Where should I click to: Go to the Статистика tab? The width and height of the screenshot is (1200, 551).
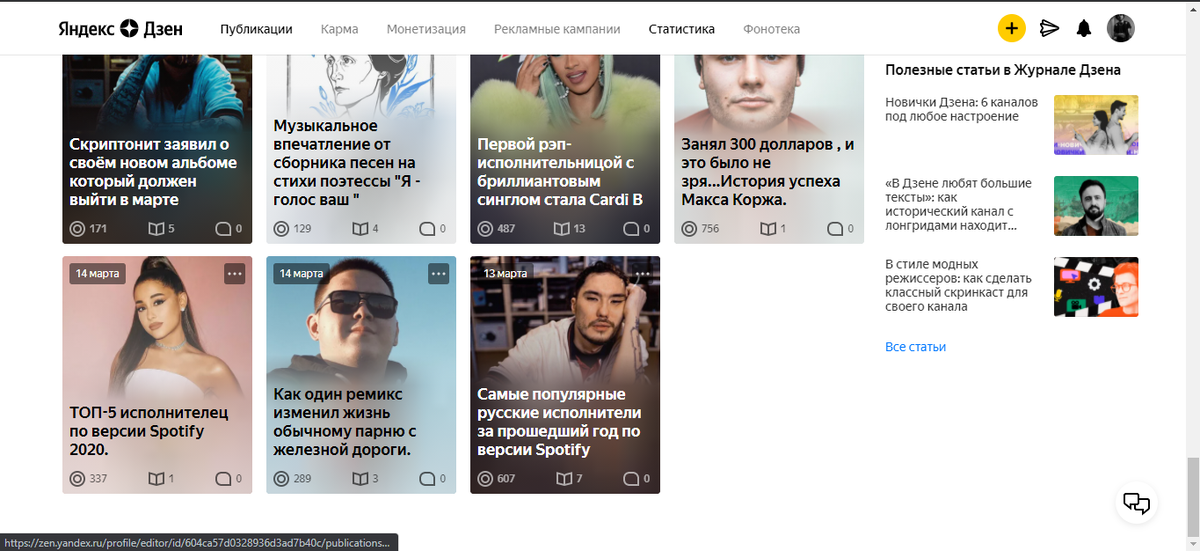click(681, 29)
